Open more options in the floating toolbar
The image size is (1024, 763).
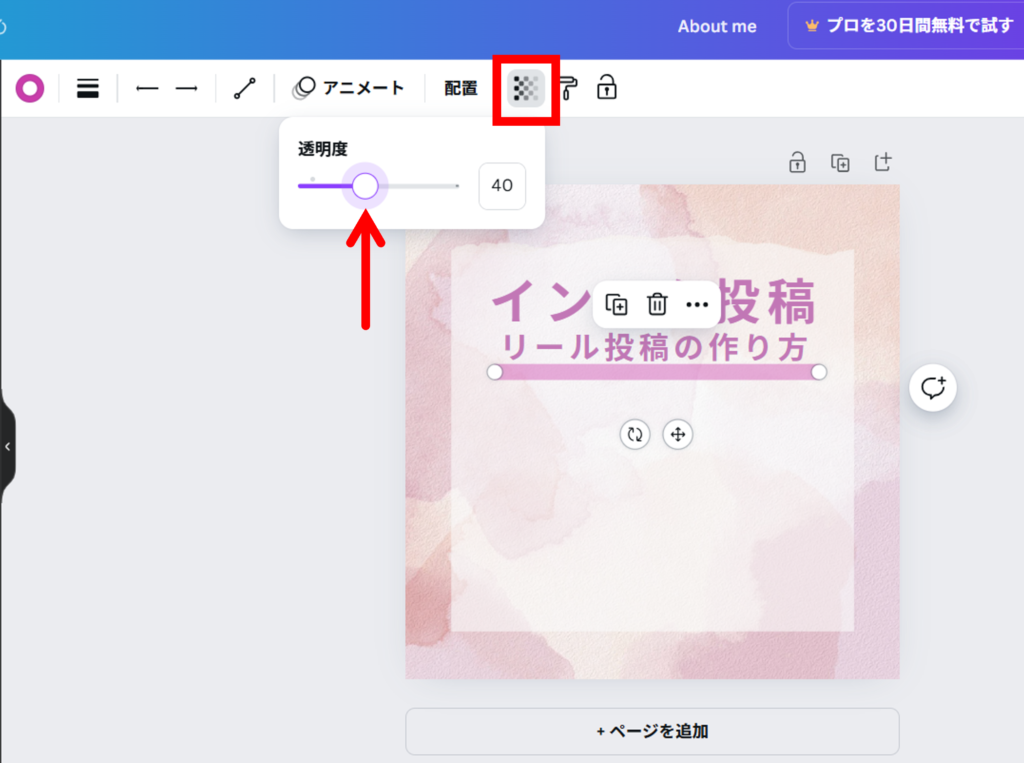(697, 305)
